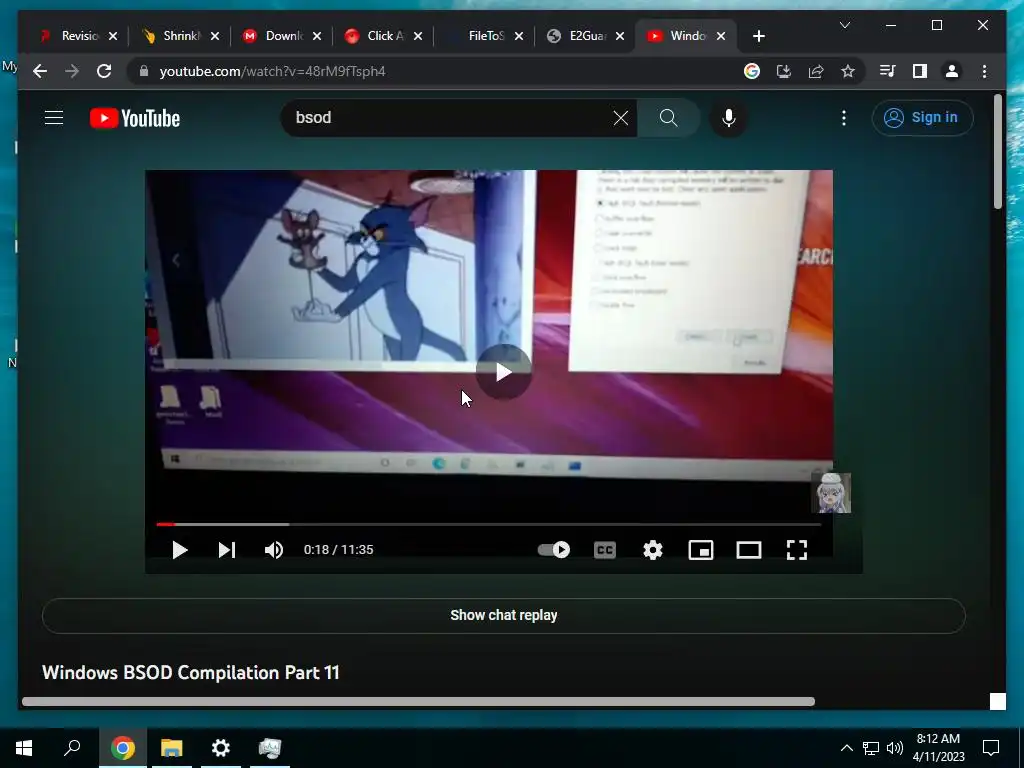The height and width of the screenshot is (768, 1024).
Task: Open the tab search chevron
Action: [844, 25]
